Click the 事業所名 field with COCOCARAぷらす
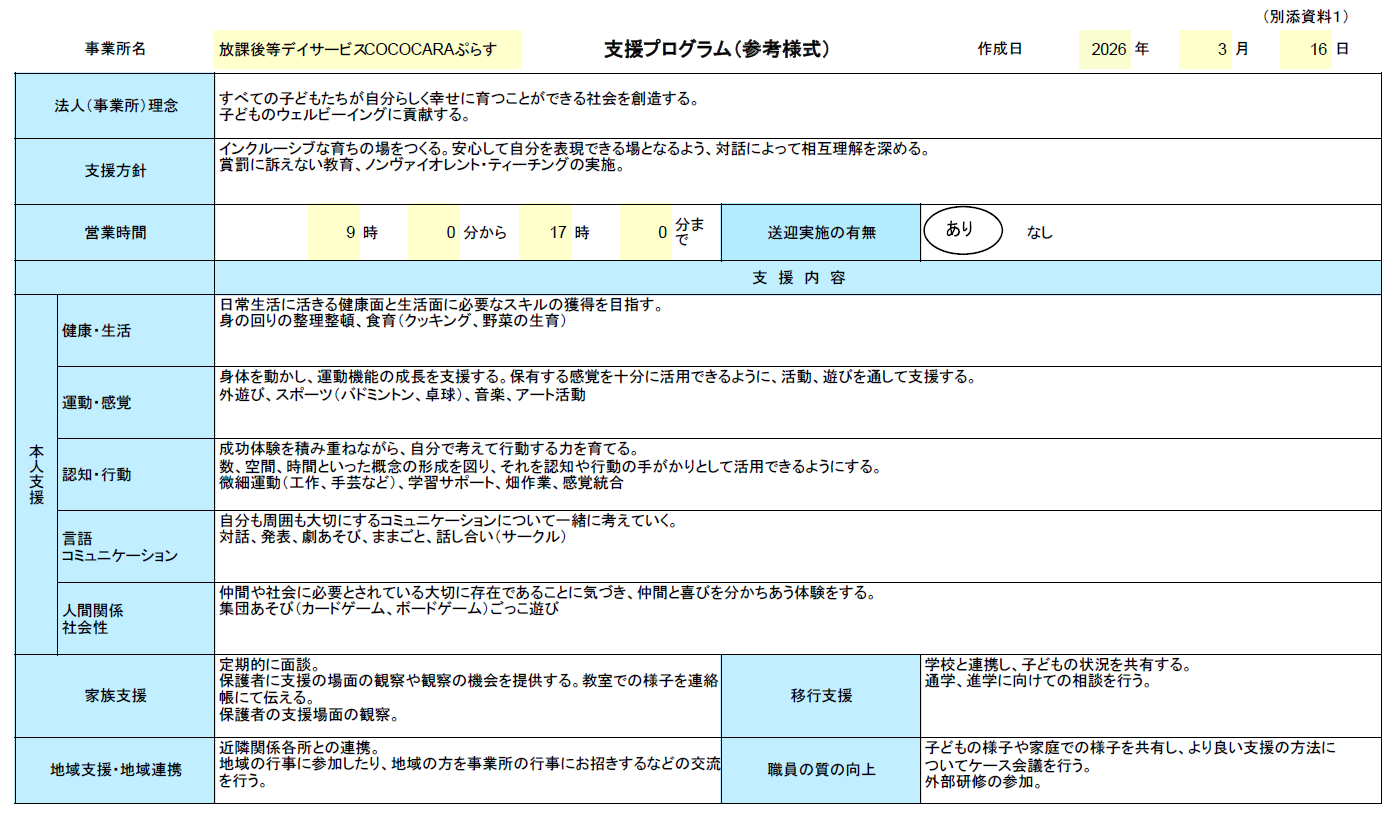This screenshot has width=1400, height=828. click(x=367, y=49)
